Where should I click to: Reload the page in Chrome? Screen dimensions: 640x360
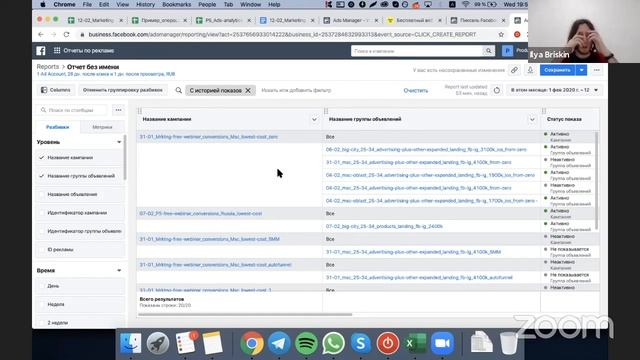[x=67, y=35]
